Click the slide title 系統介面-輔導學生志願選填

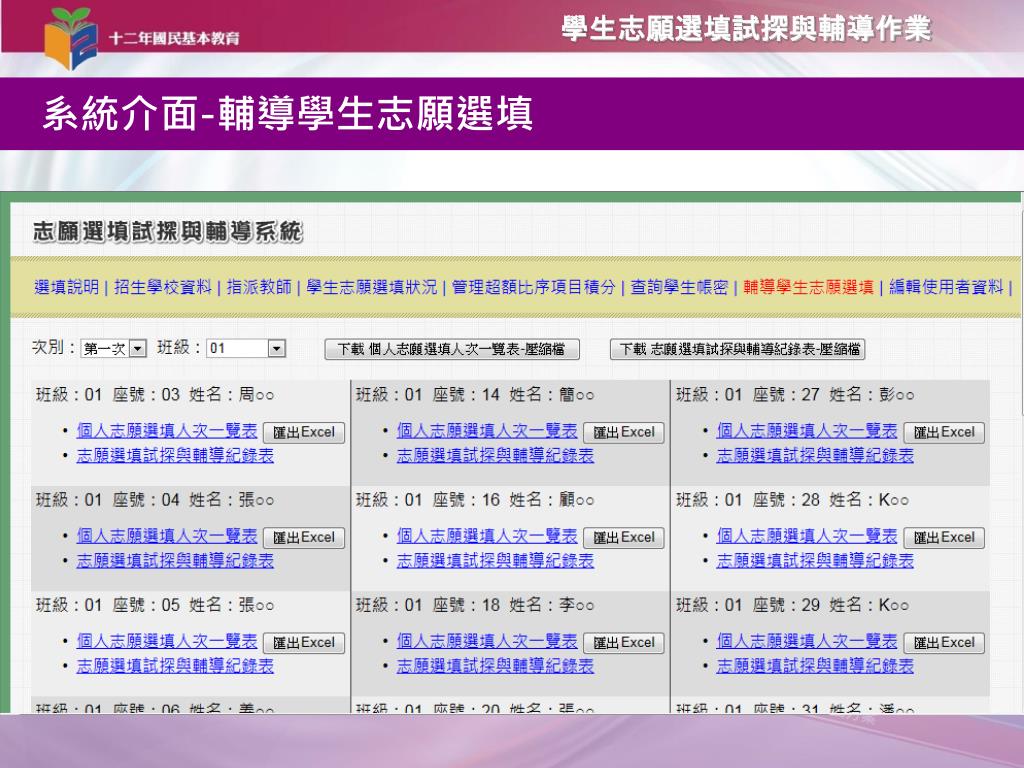coord(288,114)
